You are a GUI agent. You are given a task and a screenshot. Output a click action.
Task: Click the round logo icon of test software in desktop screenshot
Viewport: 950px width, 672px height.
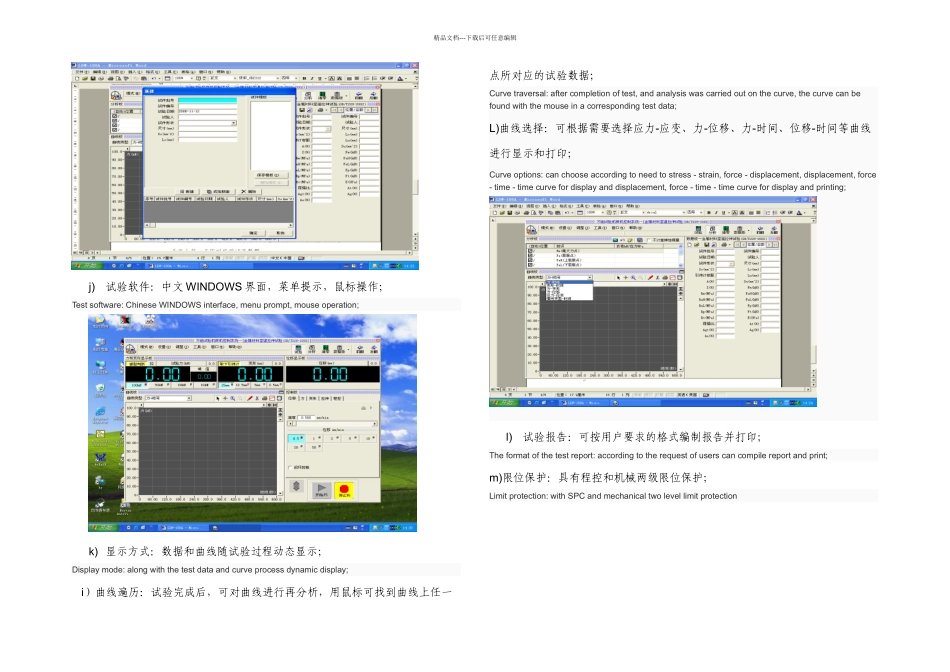[x=130, y=349]
